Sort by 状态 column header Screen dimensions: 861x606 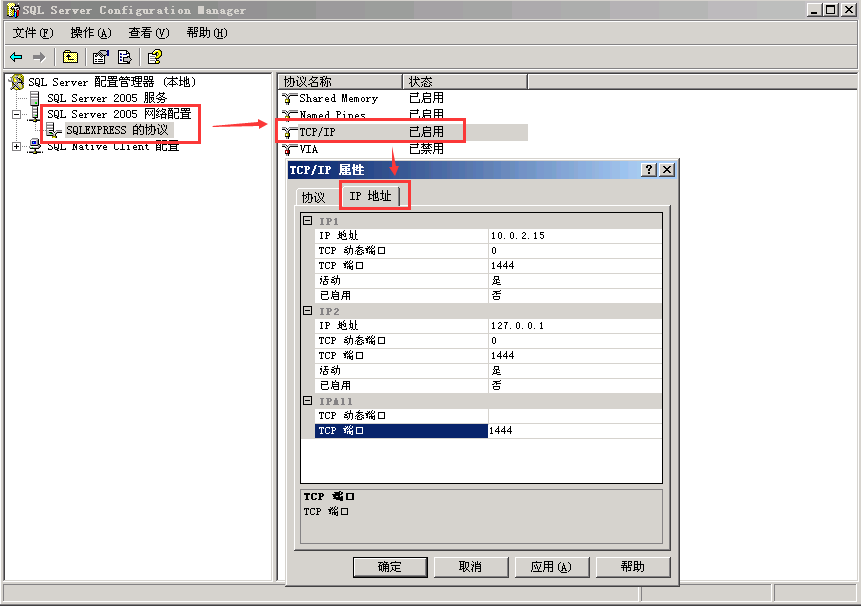coord(465,82)
